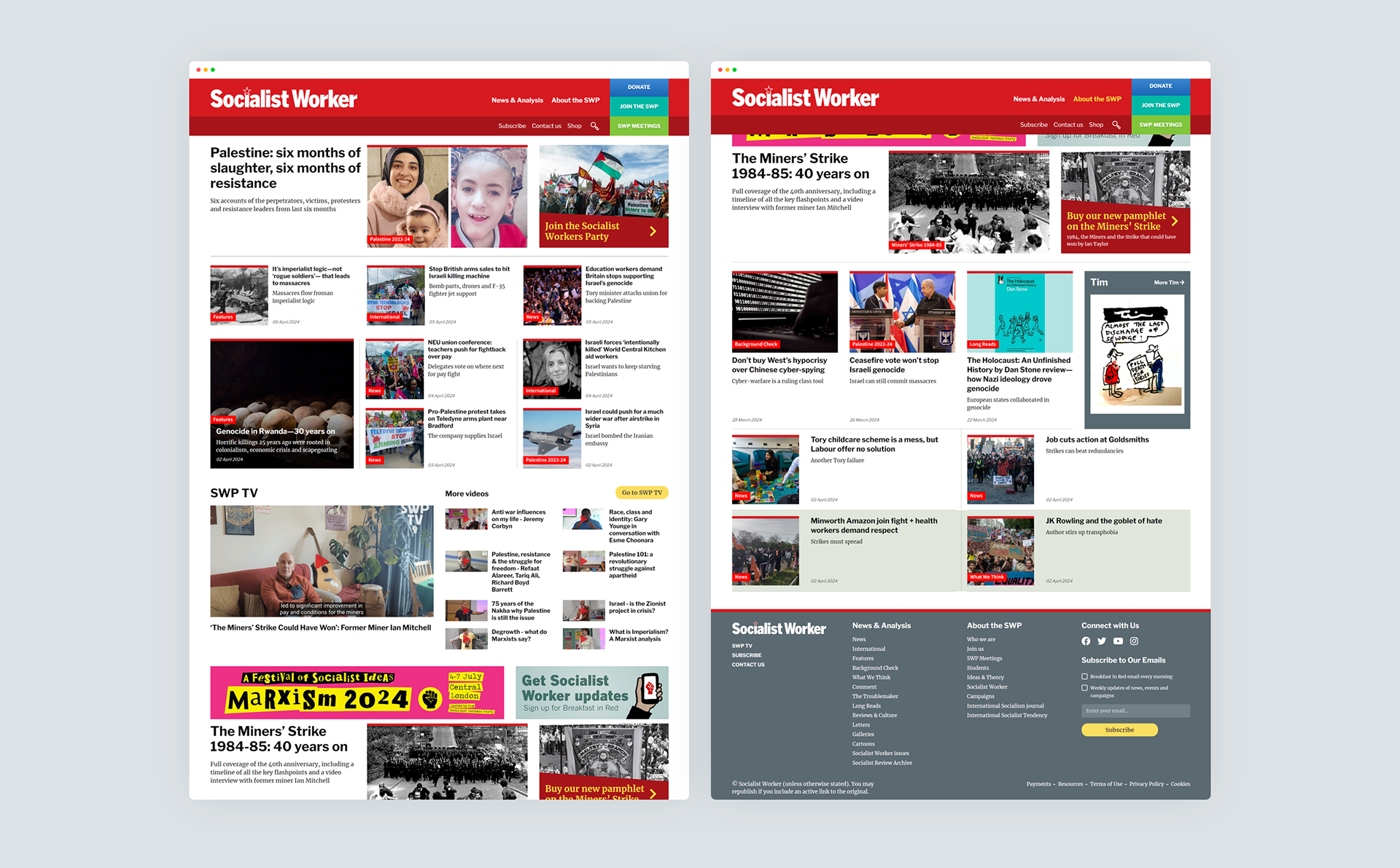Image resolution: width=1400 pixels, height=868 pixels.
Task: Click green SWP MEETINGS button in right window
Action: tap(1160, 125)
